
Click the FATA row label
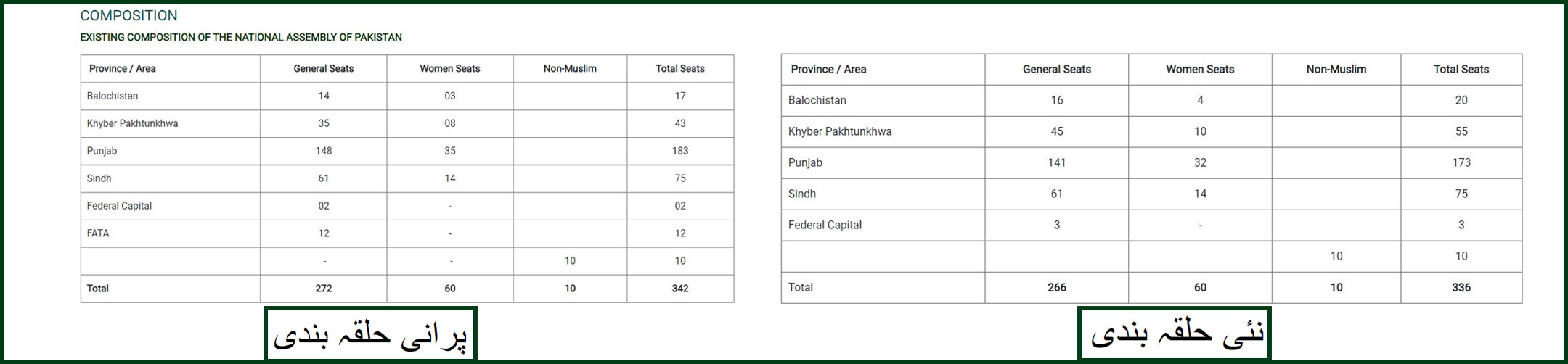pos(98,233)
